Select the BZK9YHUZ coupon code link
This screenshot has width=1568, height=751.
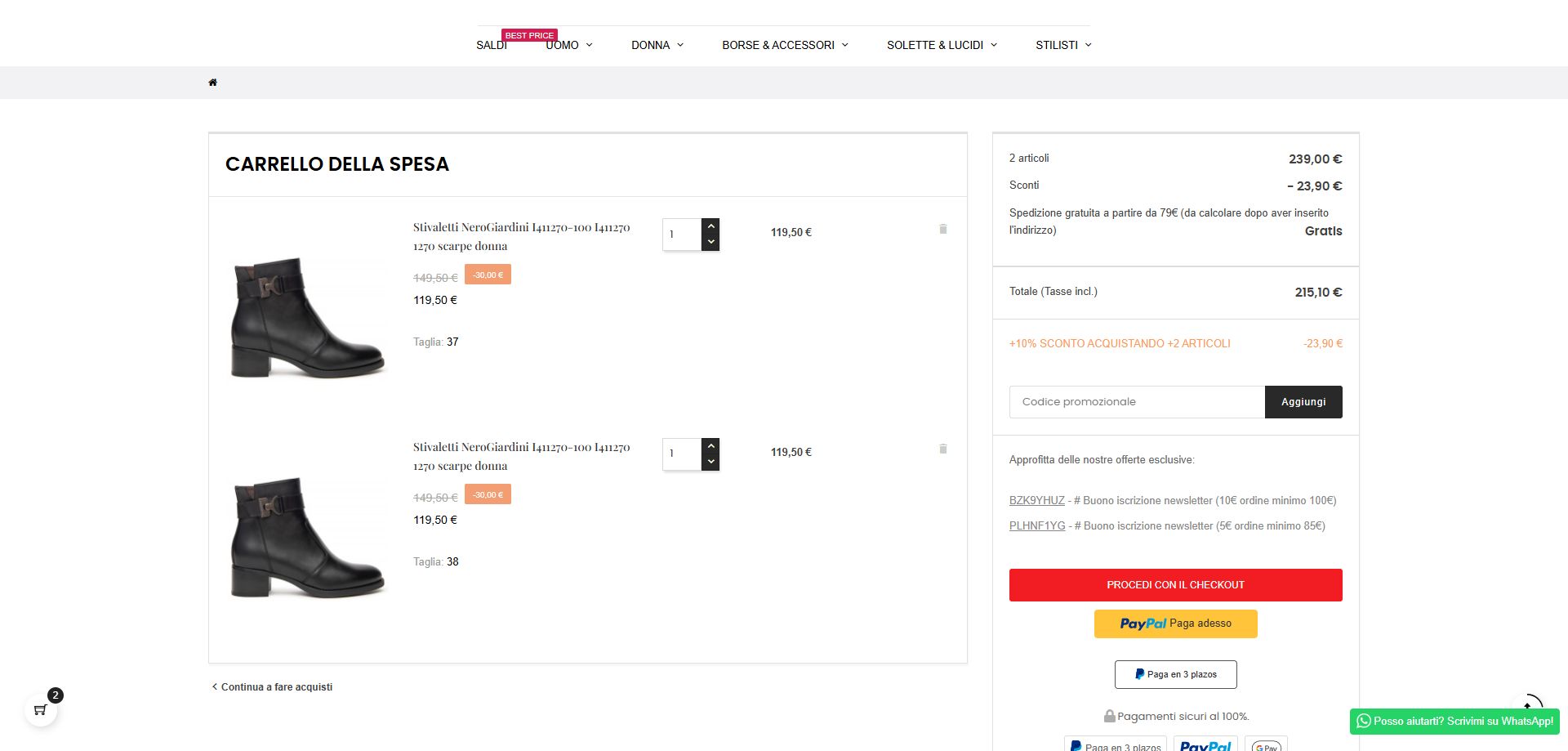pyautogui.click(x=1036, y=501)
